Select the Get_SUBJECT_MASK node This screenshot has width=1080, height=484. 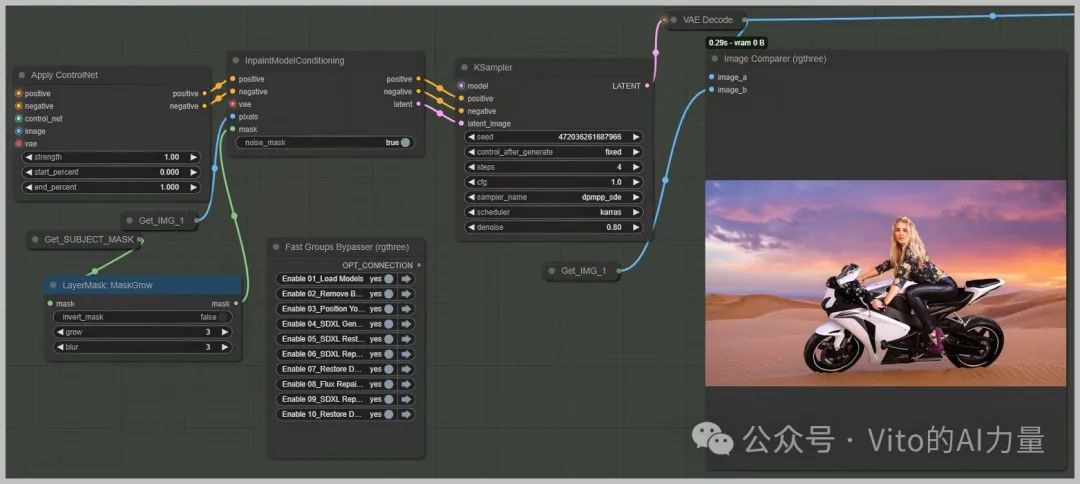(84, 240)
